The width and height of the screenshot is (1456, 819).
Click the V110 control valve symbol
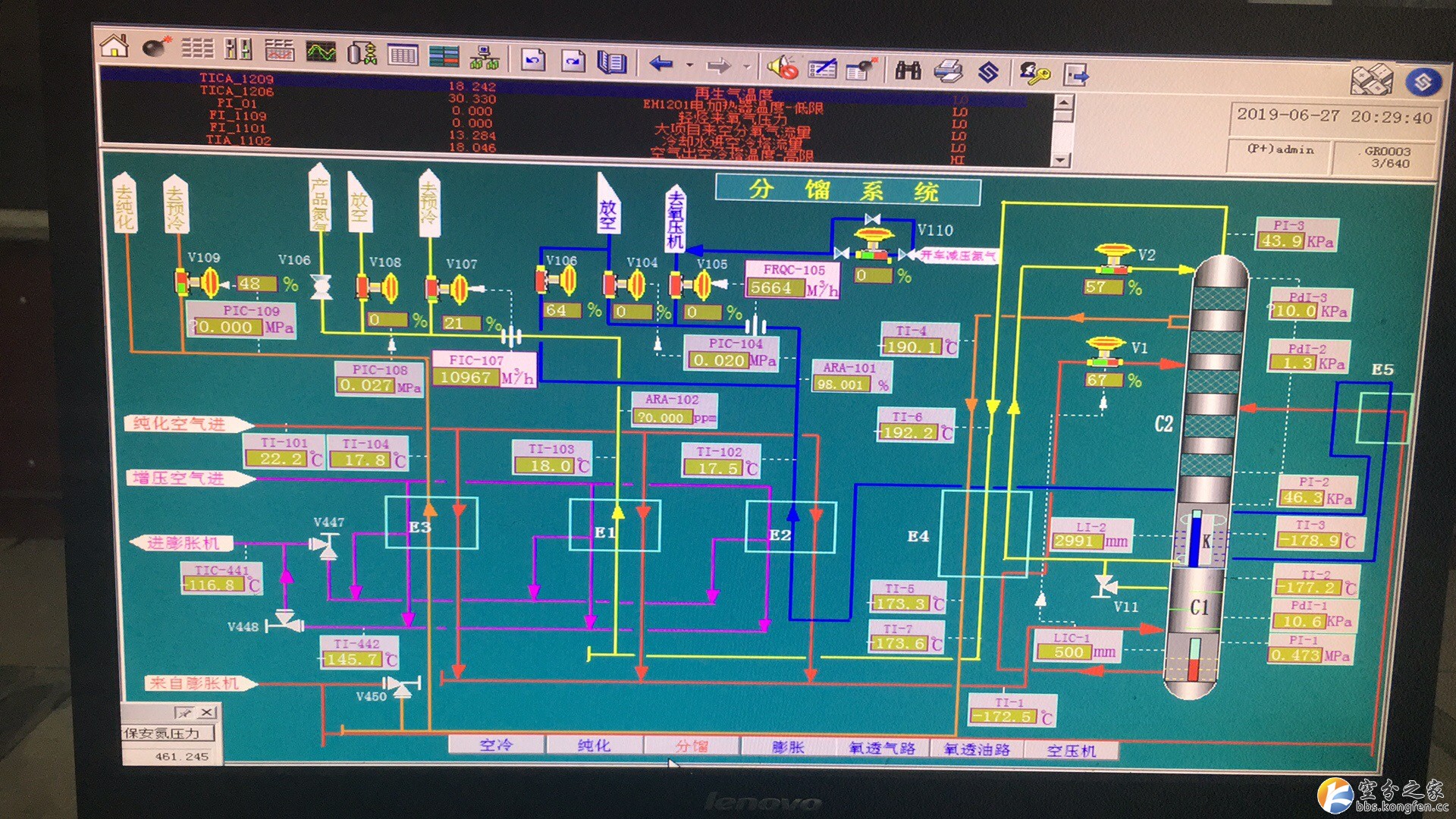click(x=874, y=245)
